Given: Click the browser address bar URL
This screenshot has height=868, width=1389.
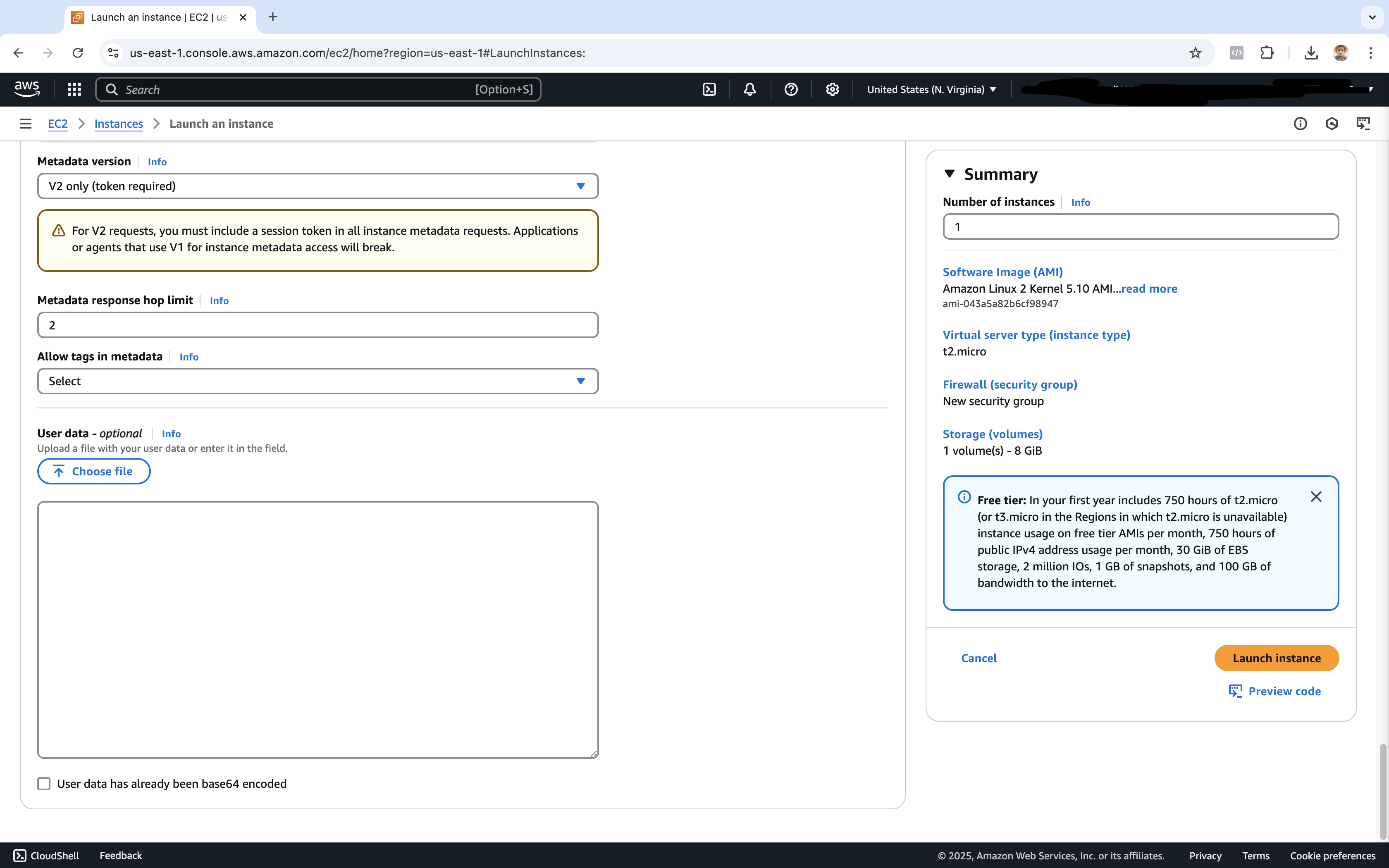Looking at the screenshot, I should point(357,53).
